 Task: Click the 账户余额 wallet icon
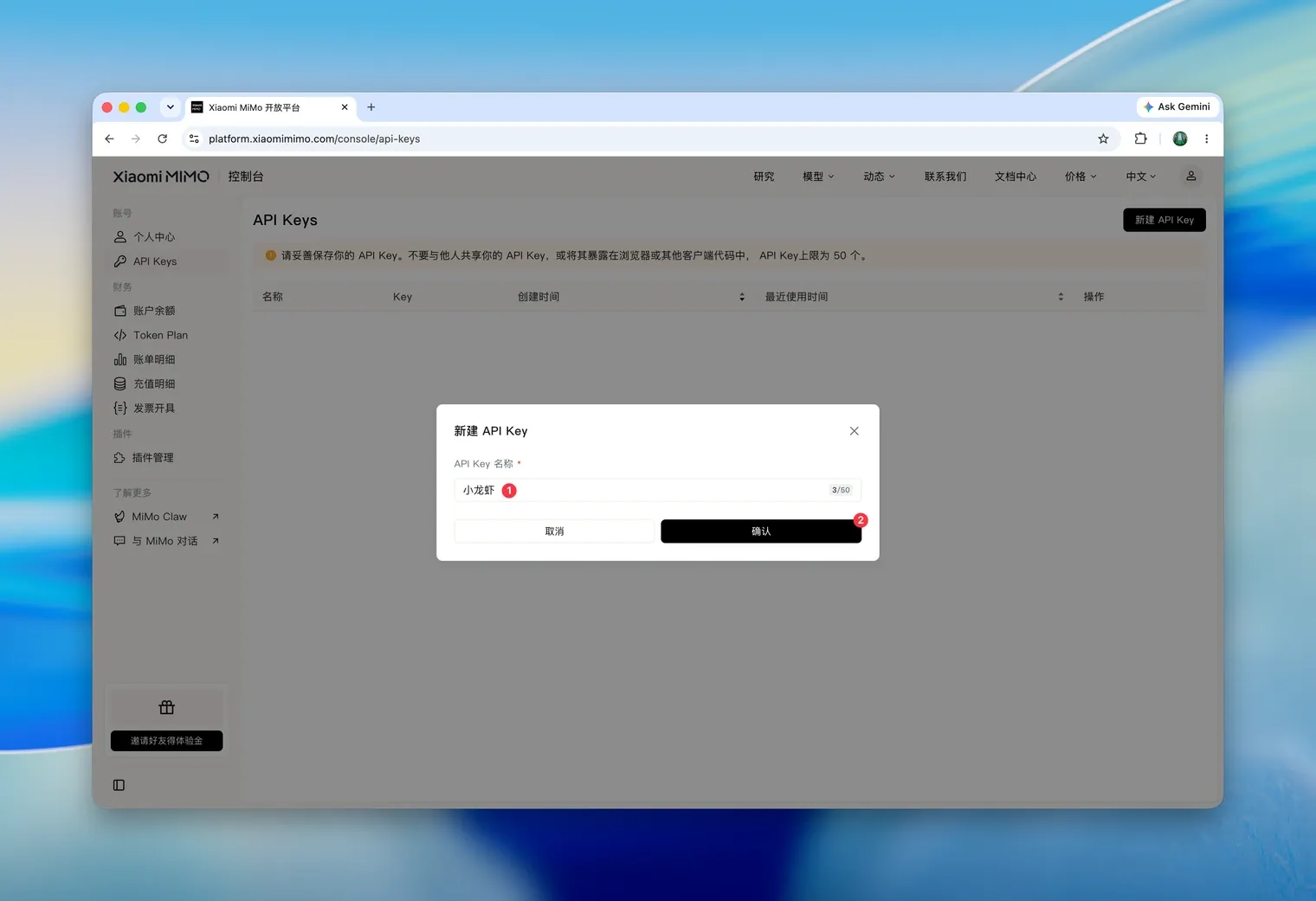(120, 311)
